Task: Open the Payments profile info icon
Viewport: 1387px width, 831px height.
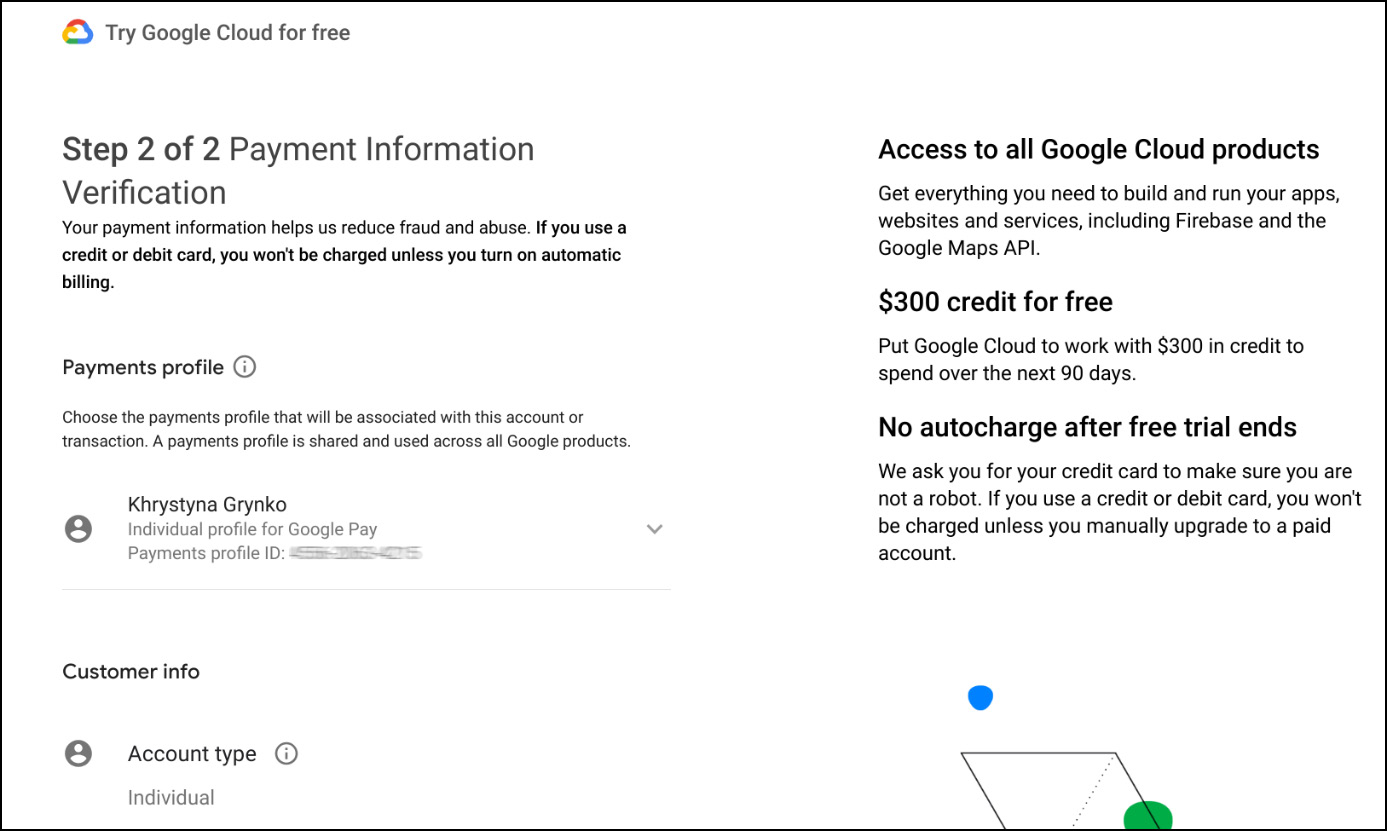Action: (244, 367)
